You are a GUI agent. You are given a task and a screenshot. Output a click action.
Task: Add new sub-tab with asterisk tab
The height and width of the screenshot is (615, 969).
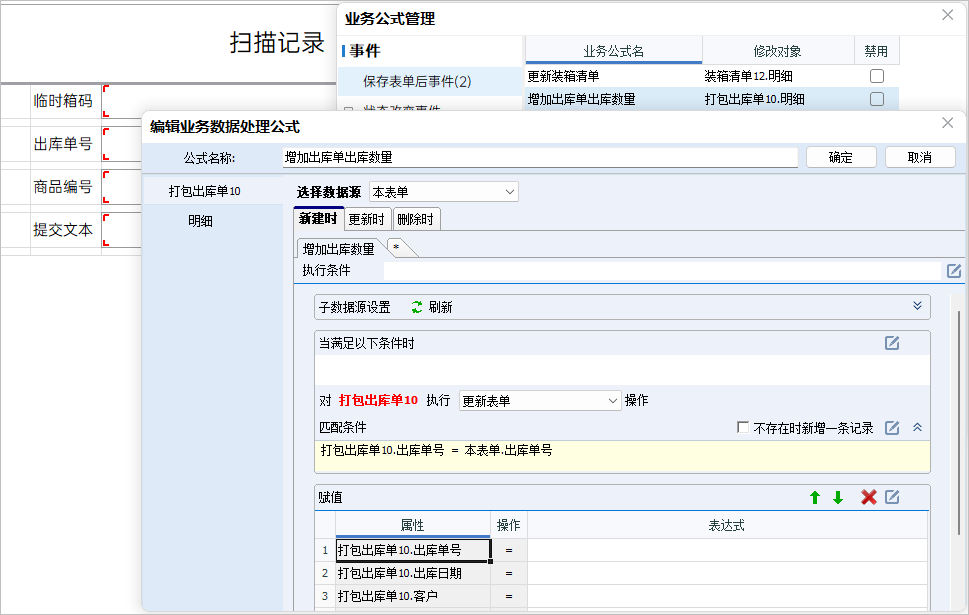click(x=397, y=248)
